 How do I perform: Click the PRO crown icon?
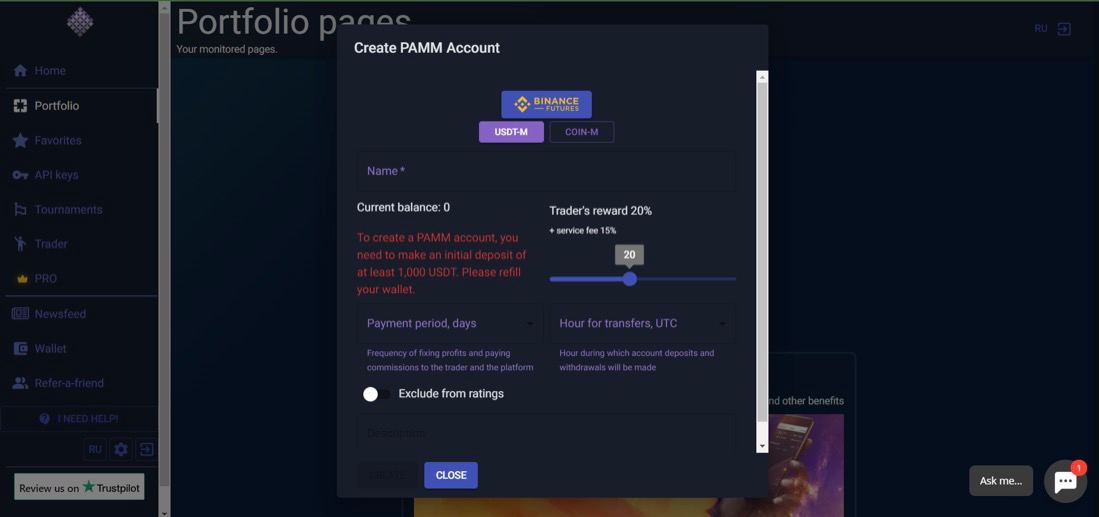tap(22, 279)
